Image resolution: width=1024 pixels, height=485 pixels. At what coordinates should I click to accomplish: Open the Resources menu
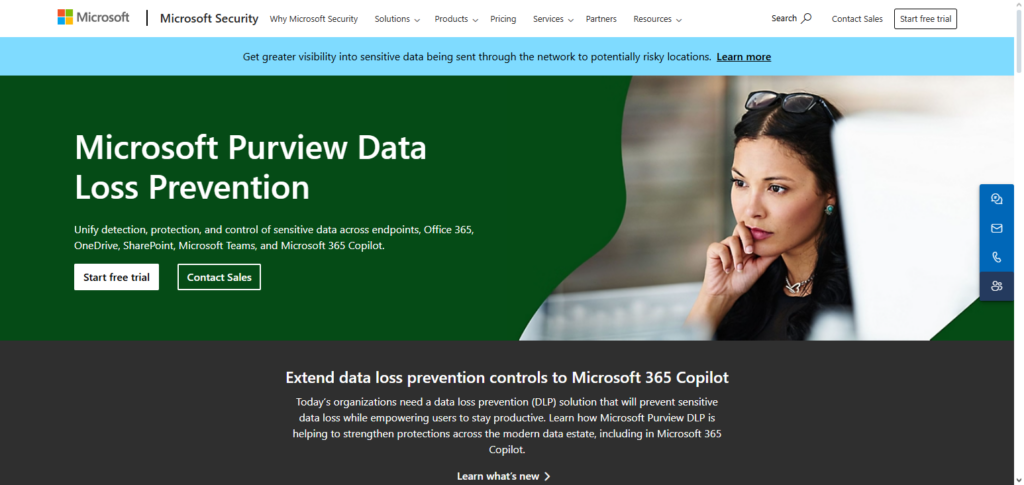pos(658,19)
